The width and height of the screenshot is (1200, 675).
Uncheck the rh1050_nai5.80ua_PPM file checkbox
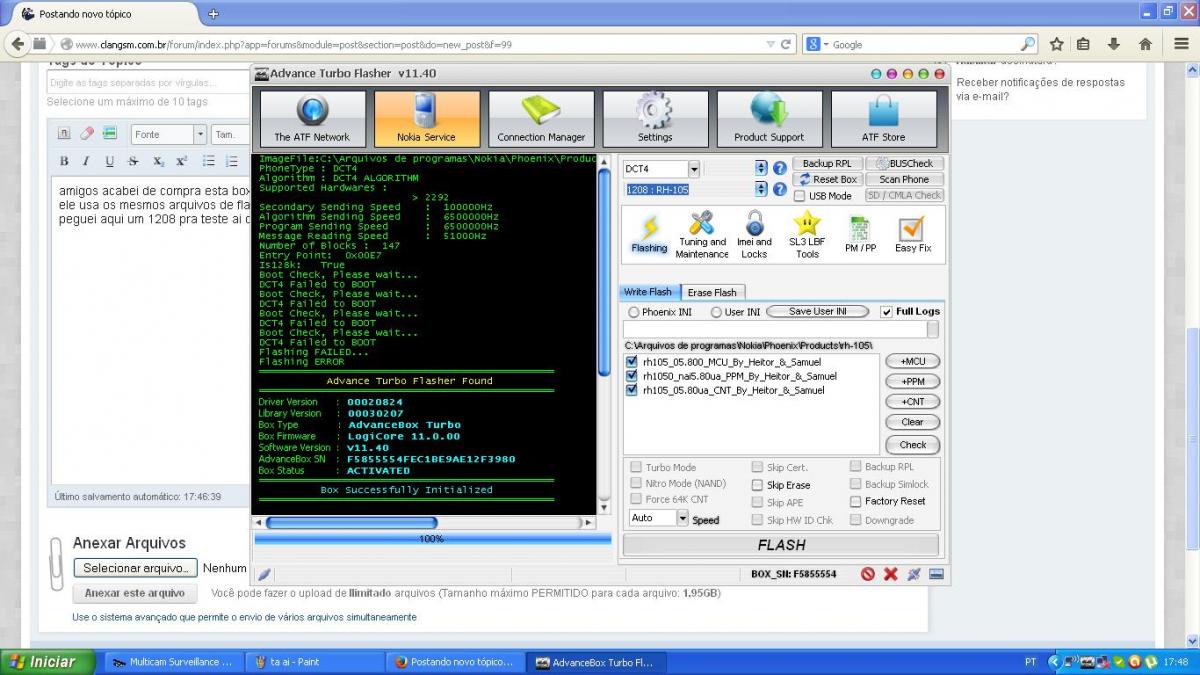tap(632, 376)
